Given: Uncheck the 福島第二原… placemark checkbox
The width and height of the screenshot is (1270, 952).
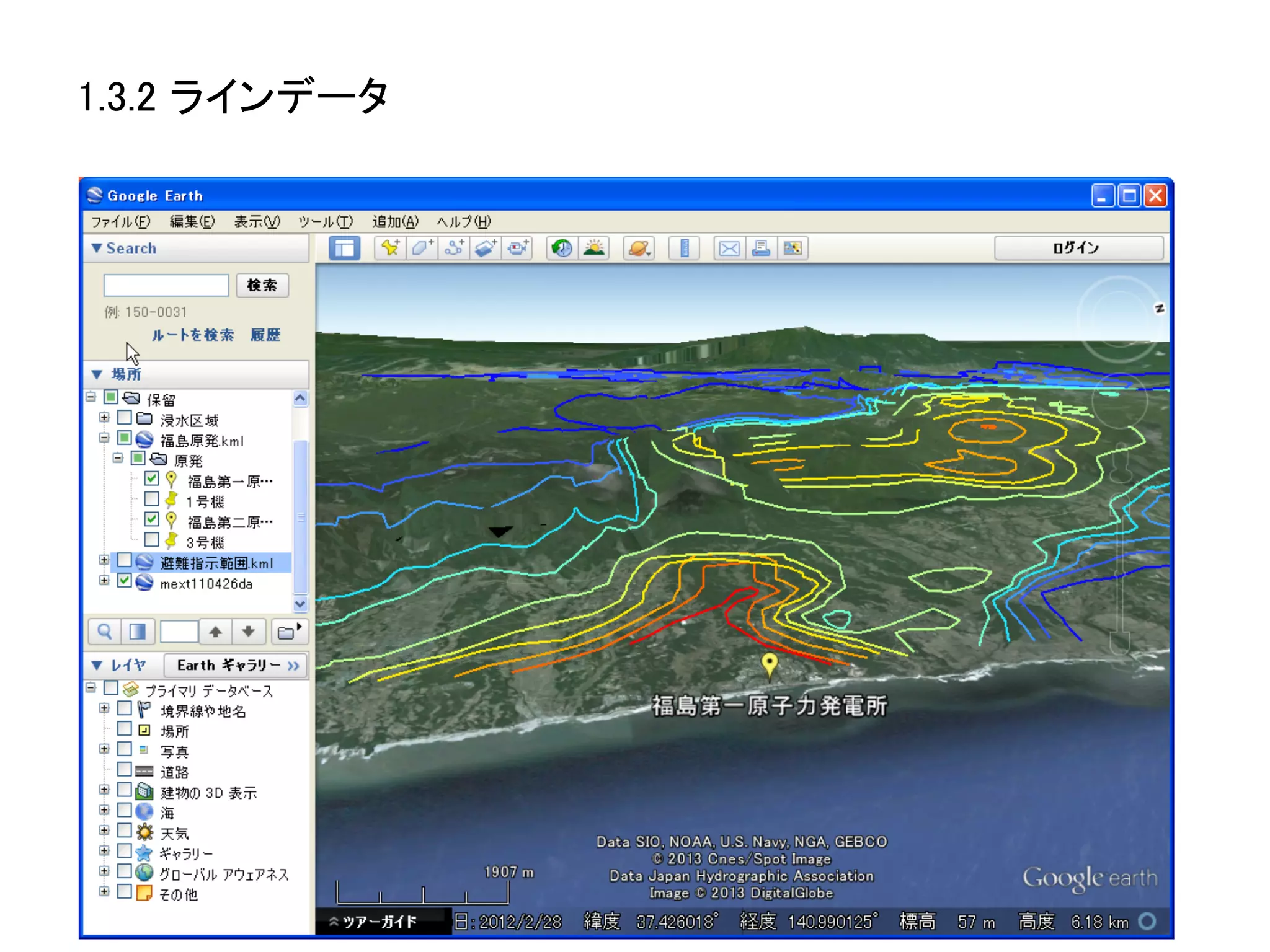Looking at the screenshot, I should click(151, 519).
